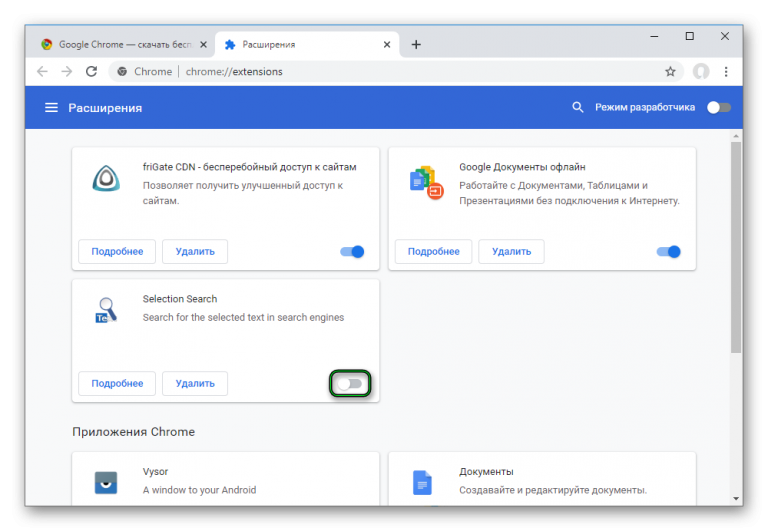Open Подробнее for friGate CDN
The image size is (768, 531).
point(117,251)
